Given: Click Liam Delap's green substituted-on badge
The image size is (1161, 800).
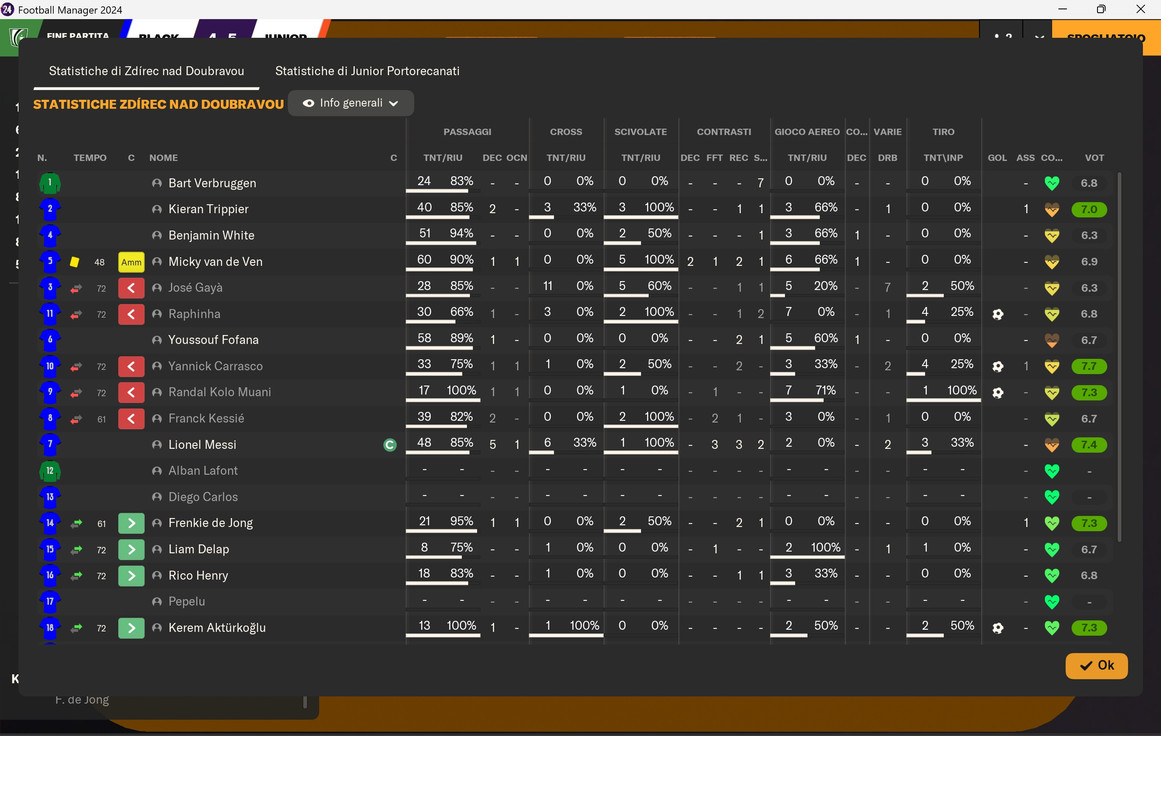Looking at the screenshot, I should coord(131,550).
